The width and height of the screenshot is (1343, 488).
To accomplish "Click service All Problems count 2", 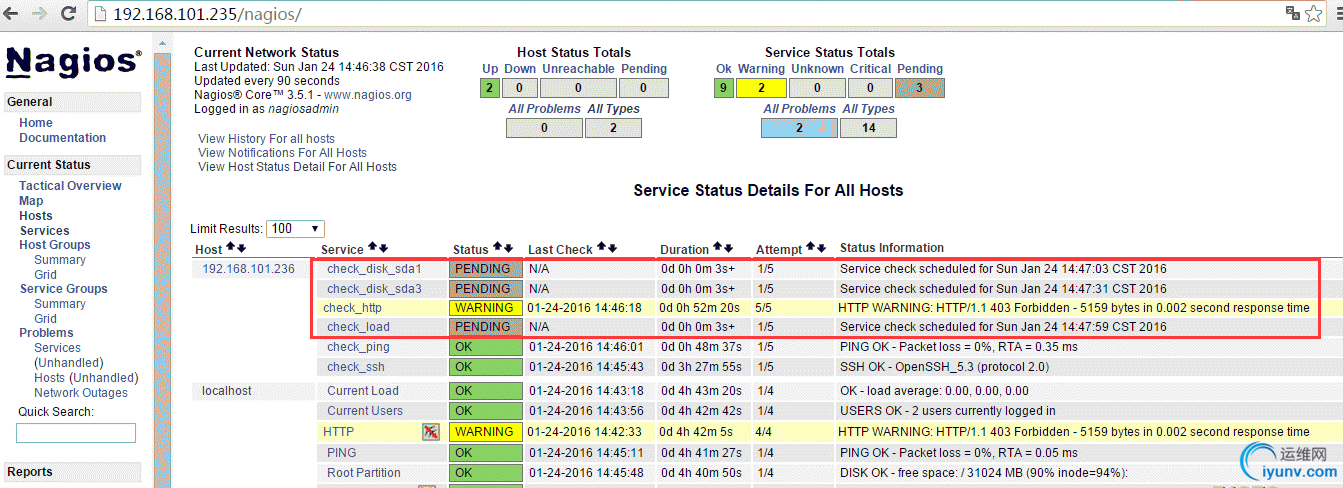I will (798, 128).
